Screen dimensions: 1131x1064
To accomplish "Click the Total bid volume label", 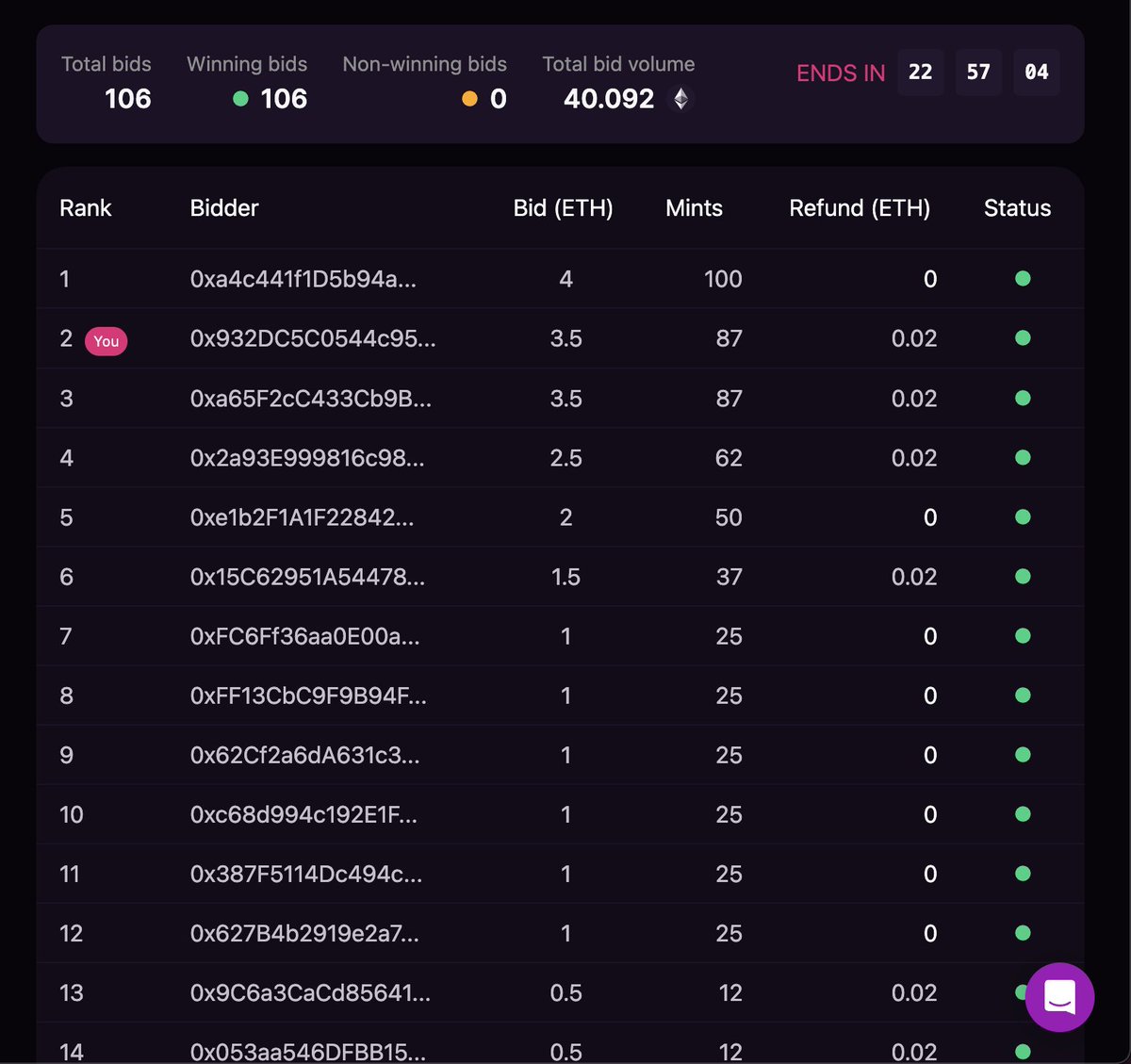I will tap(618, 64).
